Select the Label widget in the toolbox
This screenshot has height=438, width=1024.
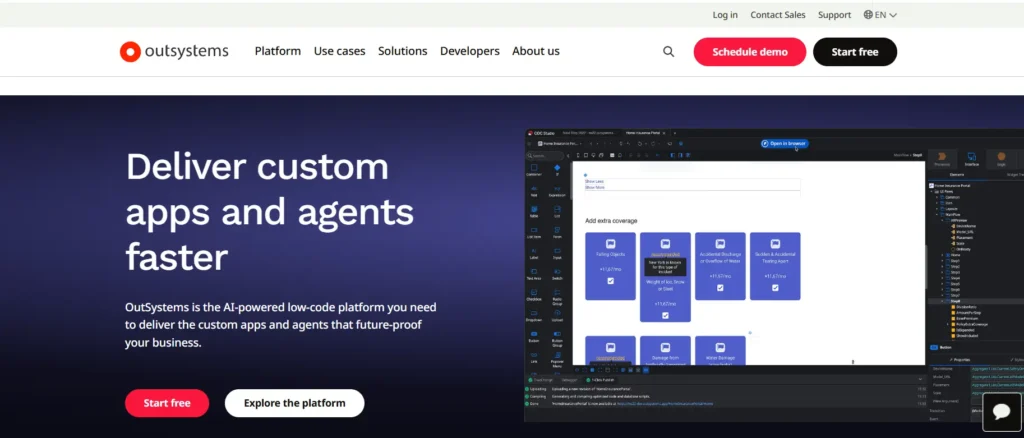[534, 254]
